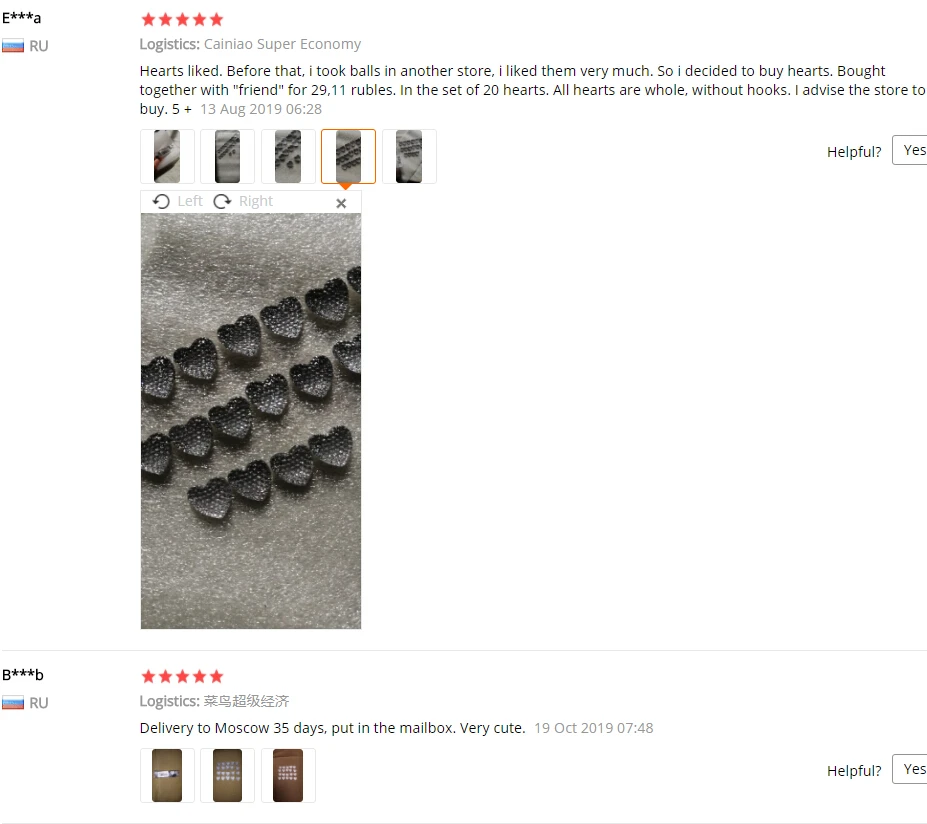Click the Right rotate label
This screenshot has width=927, height=824.
point(256,202)
